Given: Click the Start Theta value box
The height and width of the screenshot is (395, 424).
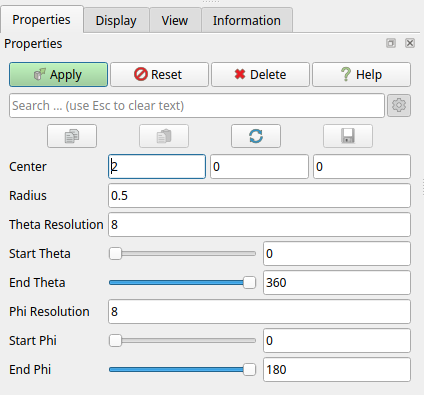Looking at the screenshot, I should click(x=337, y=254).
